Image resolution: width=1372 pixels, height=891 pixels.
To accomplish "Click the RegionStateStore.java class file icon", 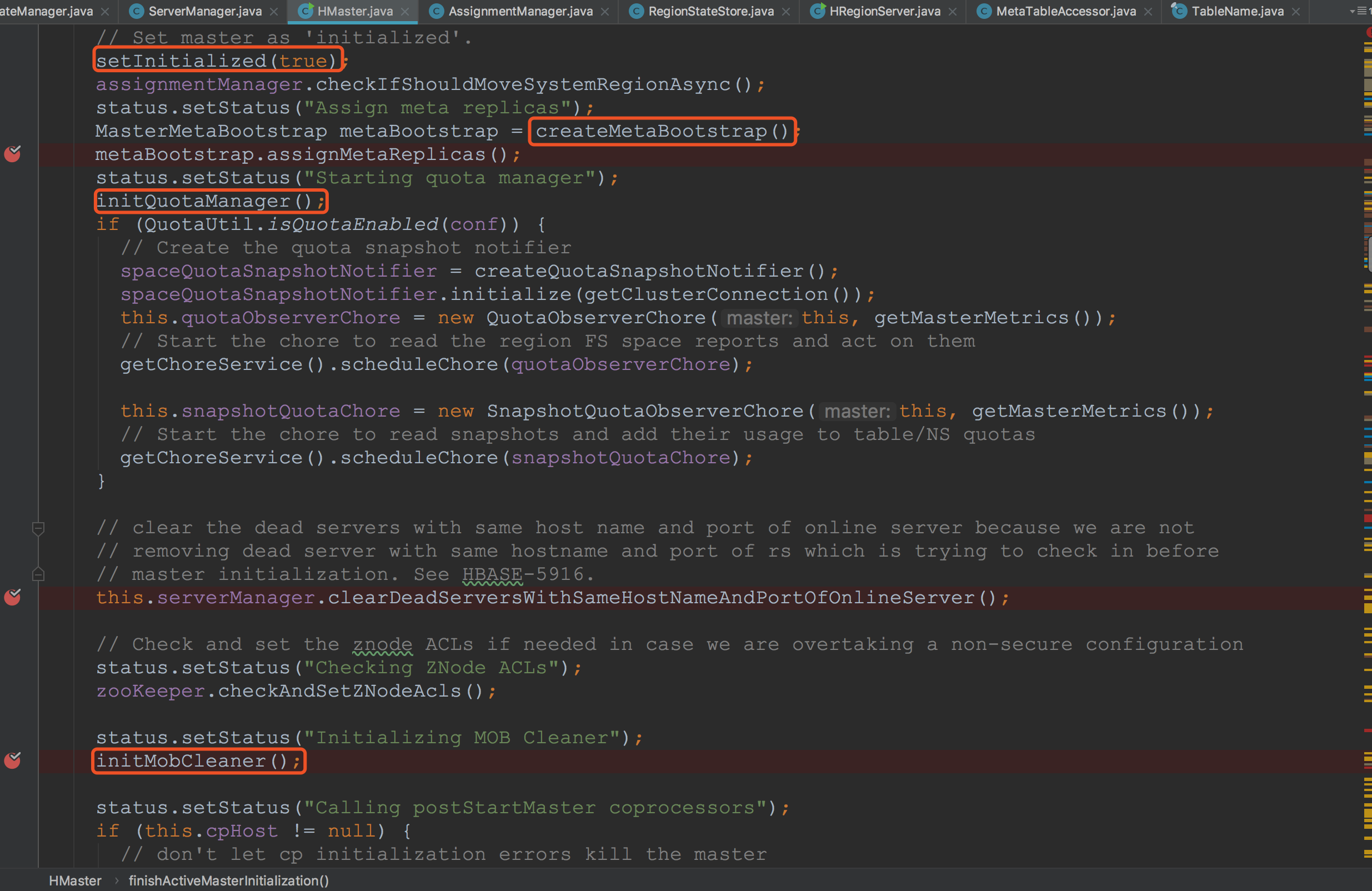I will coord(637,11).
